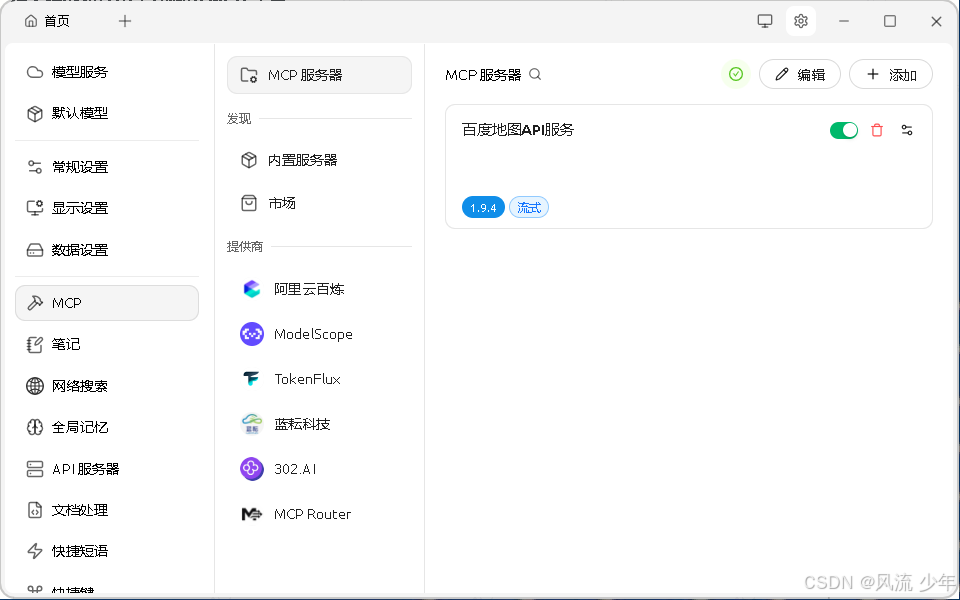Open the API服务器 settings page
The image size is (960, 600).
coord(85,468)
